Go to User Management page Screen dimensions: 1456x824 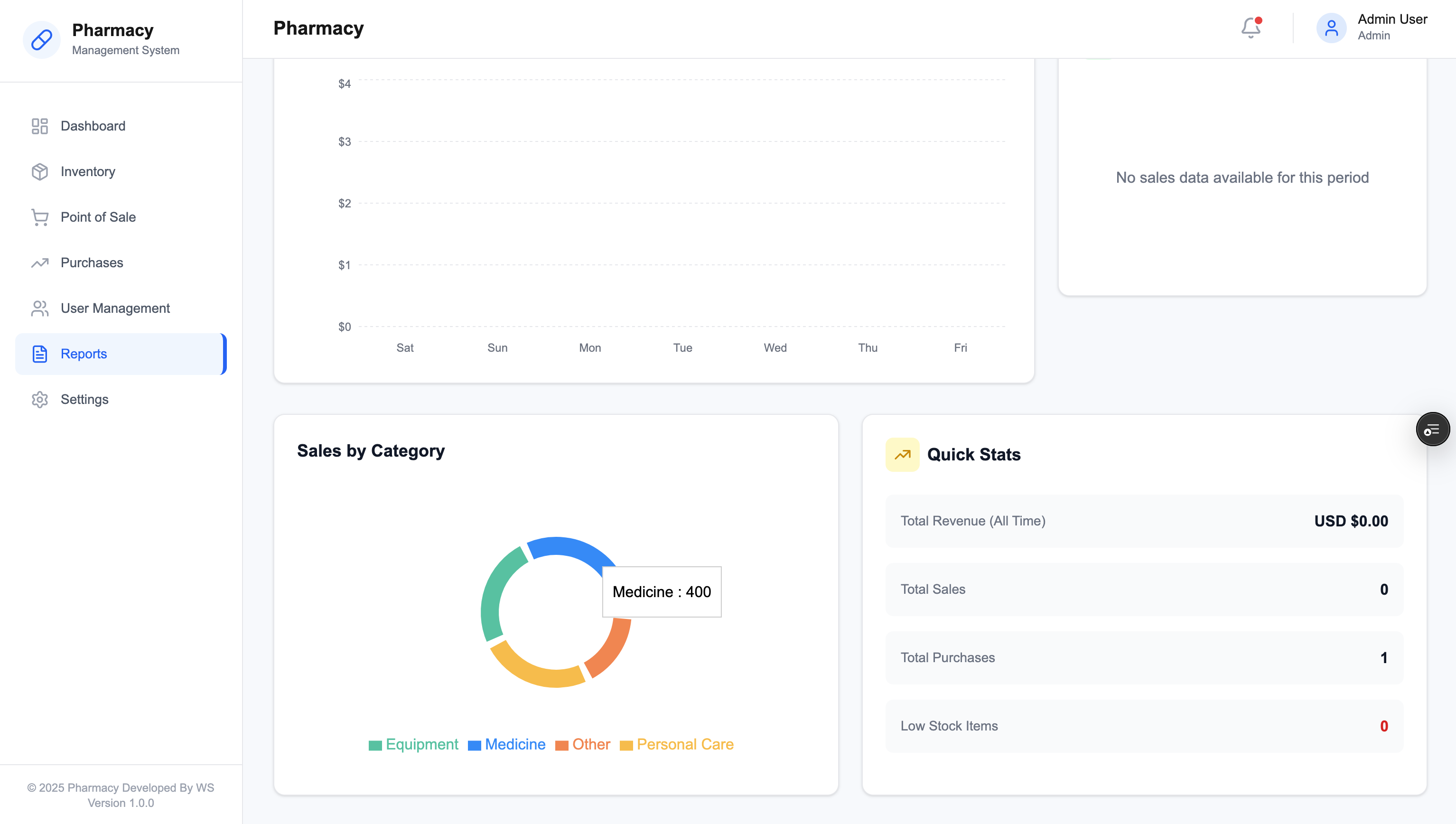115,309
